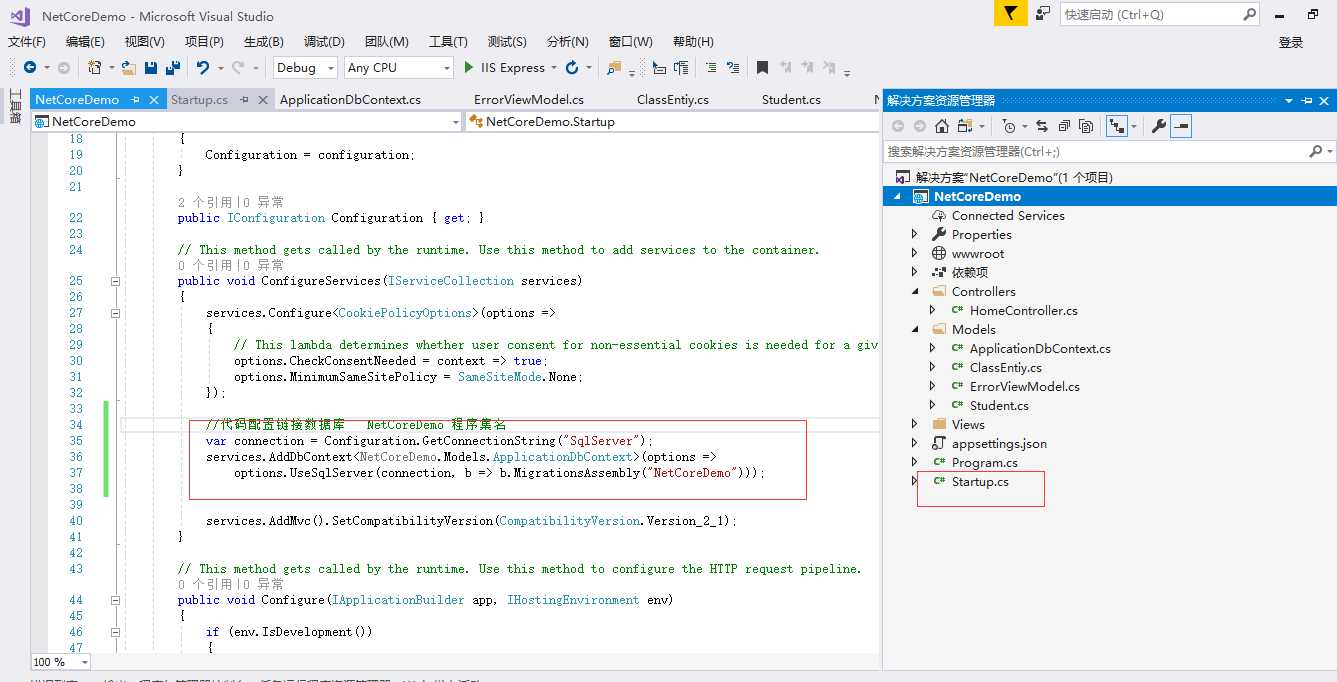
Task: Open Properties with the wrench icon
Action: pyautogui.click(x=1159, y=126)
